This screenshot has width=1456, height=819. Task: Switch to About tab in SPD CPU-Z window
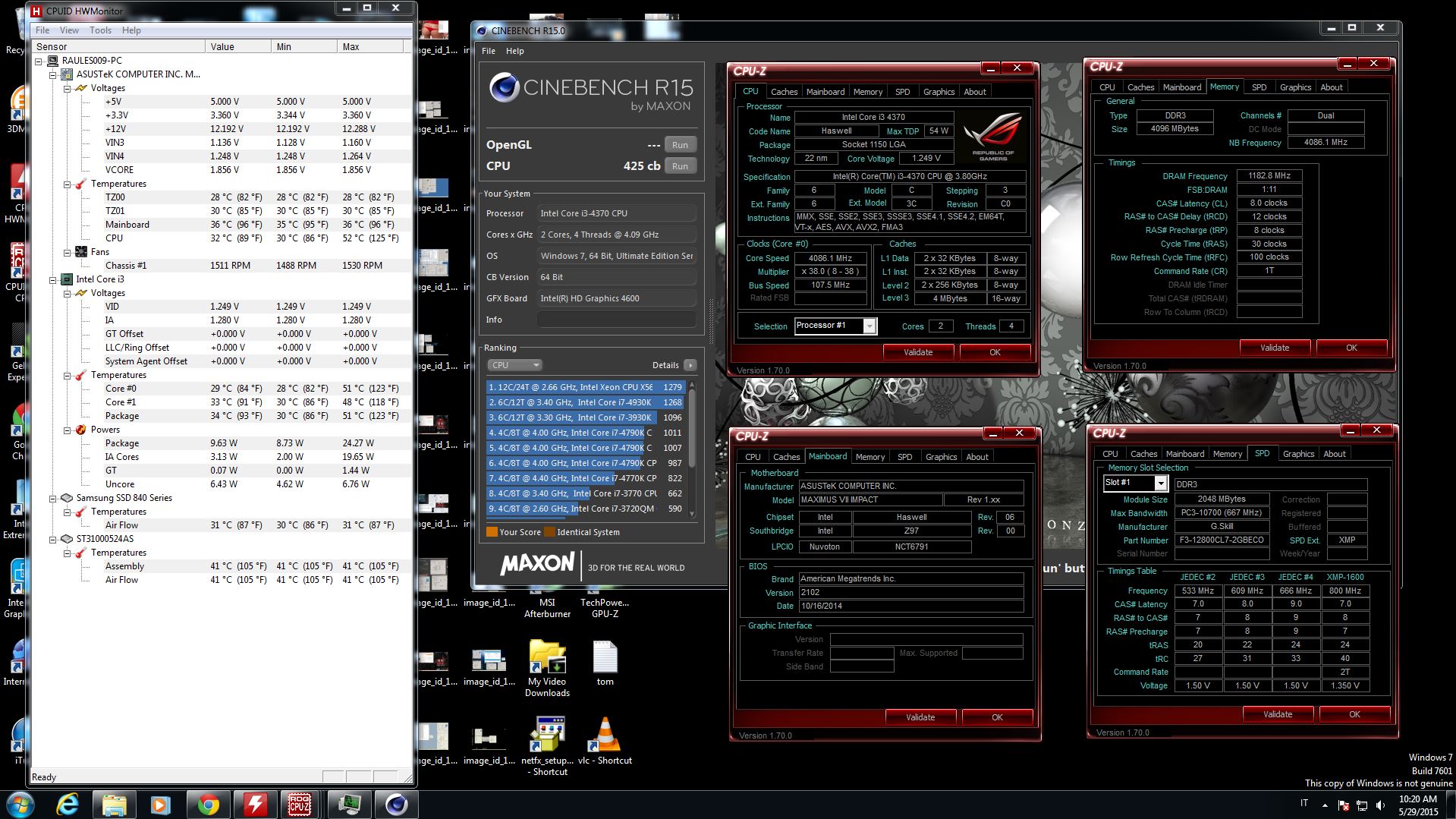pyautogui.click(x=1334, y=454)
